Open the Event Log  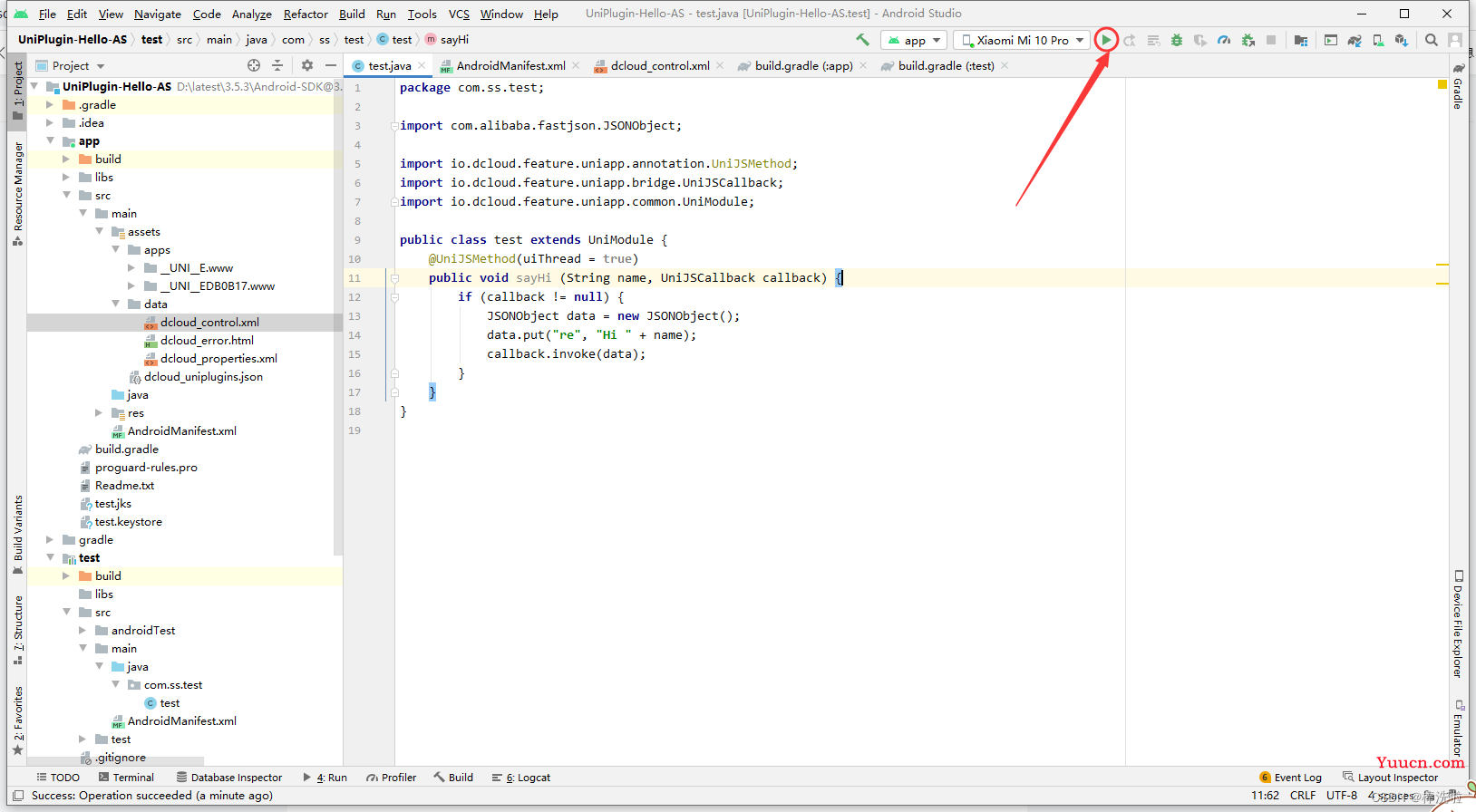click(x=1291, y=778)
